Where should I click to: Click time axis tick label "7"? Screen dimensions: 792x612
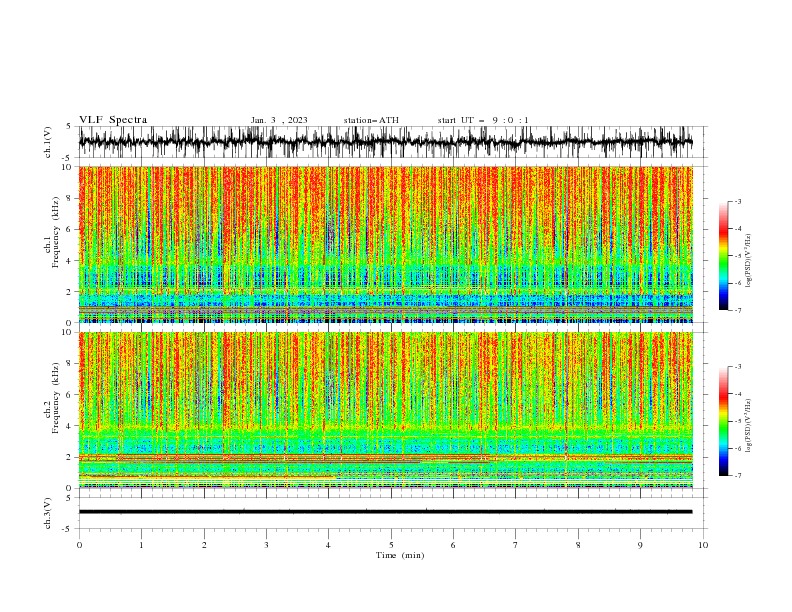click(x=516, y=545)
